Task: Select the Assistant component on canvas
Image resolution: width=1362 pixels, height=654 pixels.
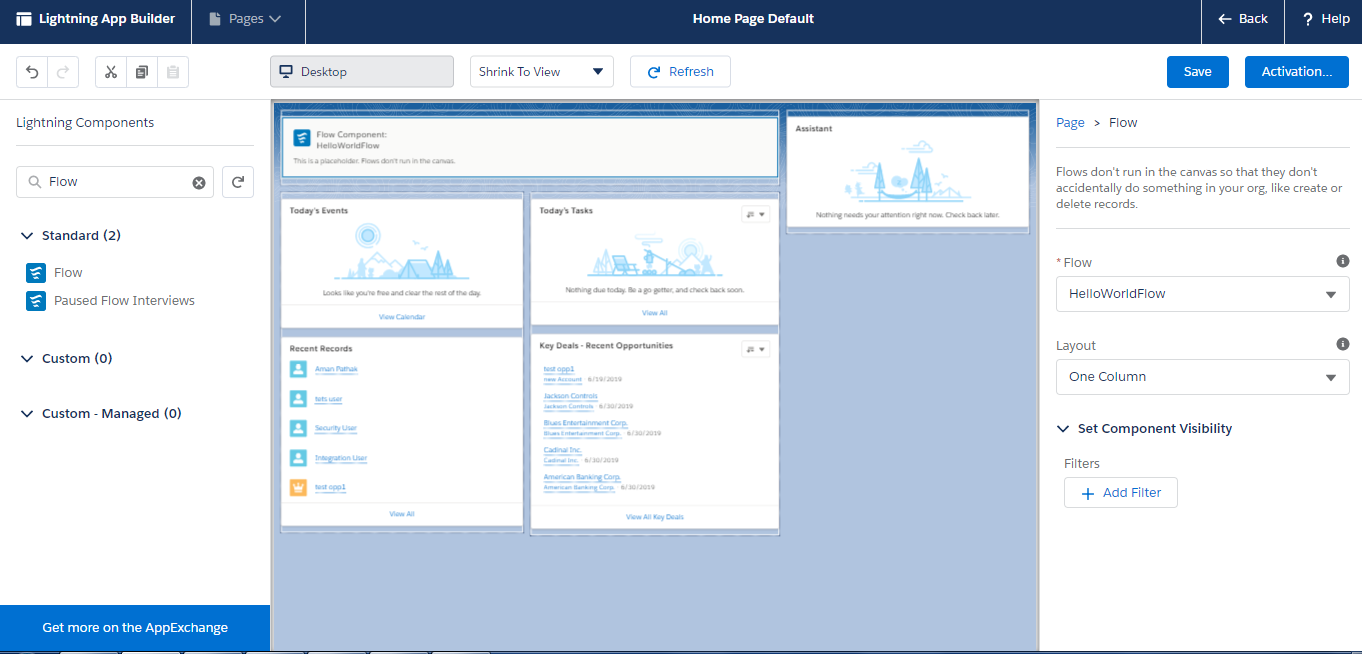Action: 908,172
